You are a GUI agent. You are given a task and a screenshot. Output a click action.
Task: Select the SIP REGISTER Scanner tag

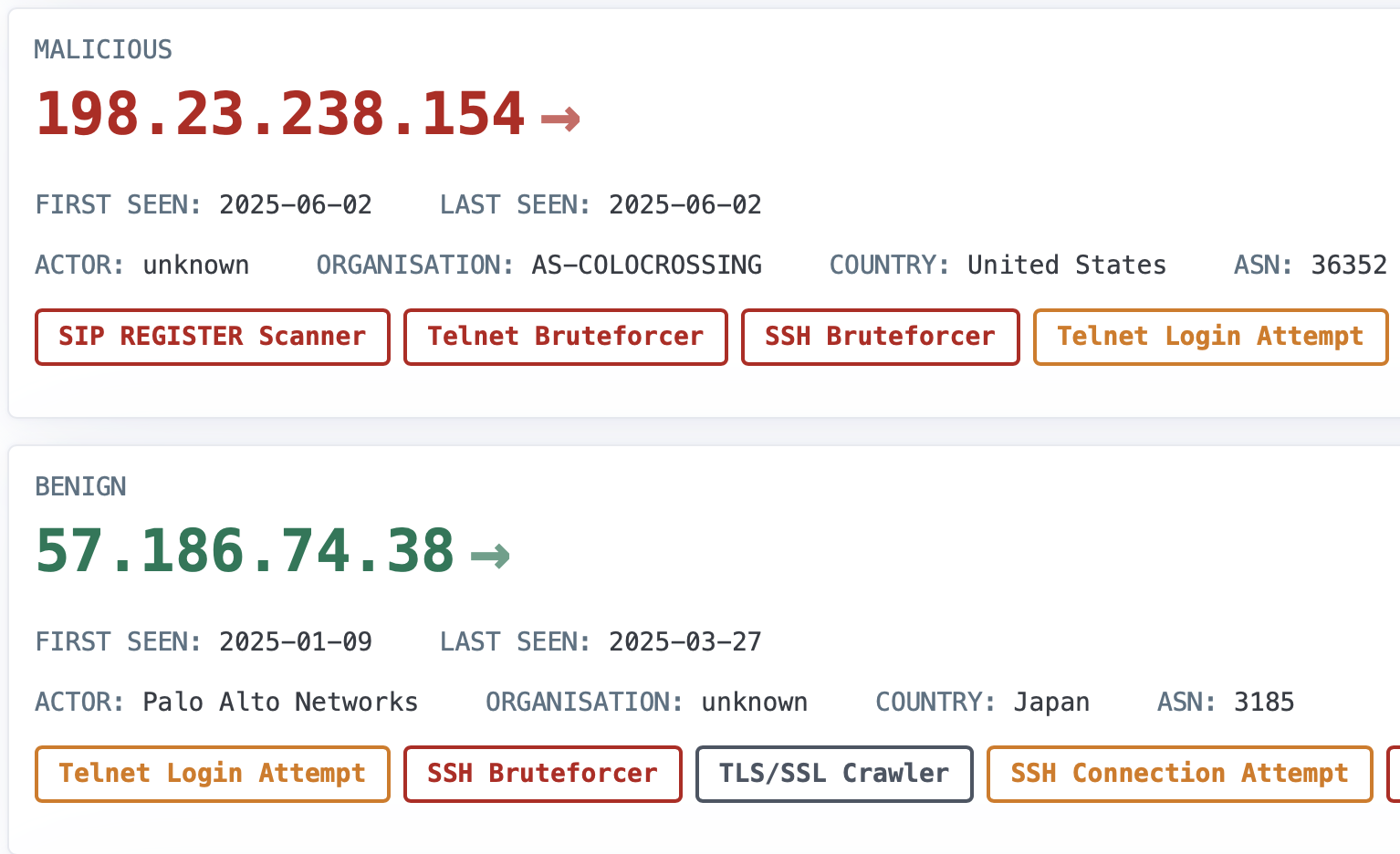213,337
